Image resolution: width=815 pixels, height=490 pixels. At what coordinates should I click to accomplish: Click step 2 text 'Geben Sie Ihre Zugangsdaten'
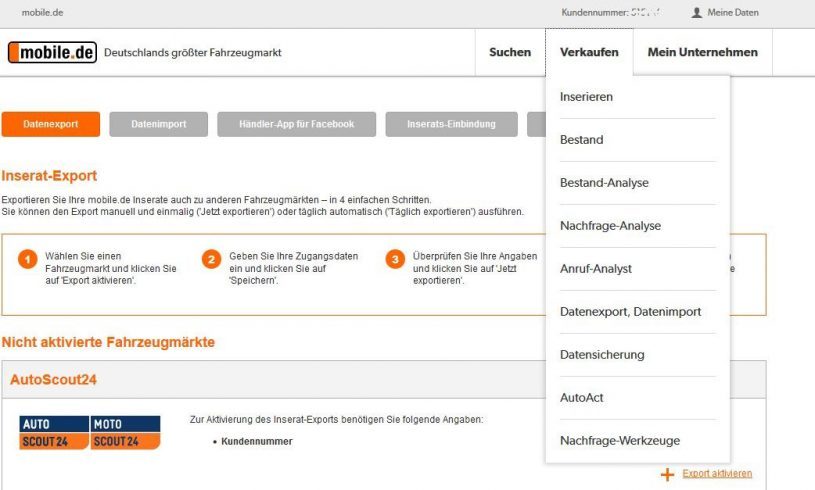point(294,268)
